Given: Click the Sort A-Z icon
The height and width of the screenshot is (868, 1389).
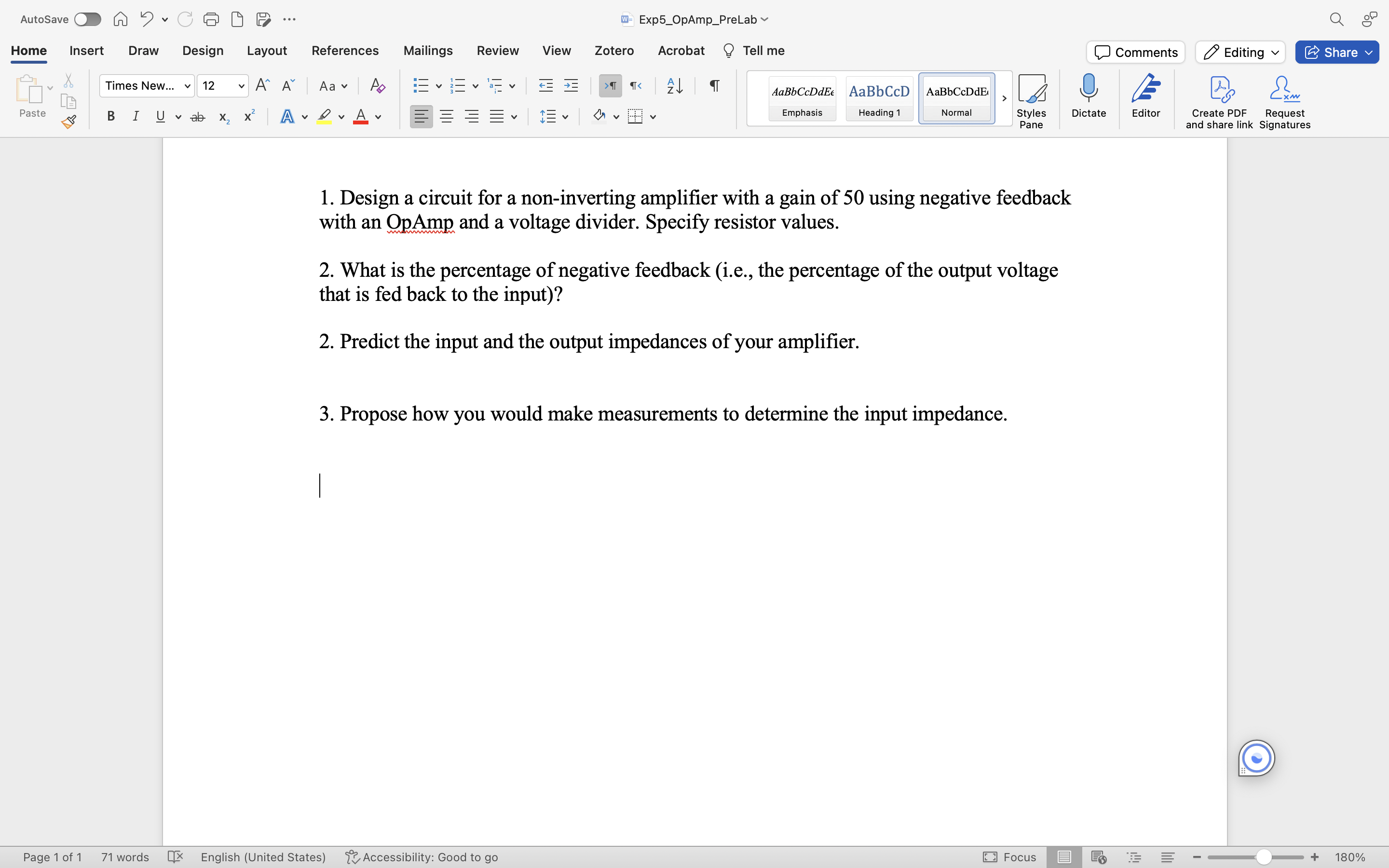Looking at the screenshot, I should pos(674,86).
